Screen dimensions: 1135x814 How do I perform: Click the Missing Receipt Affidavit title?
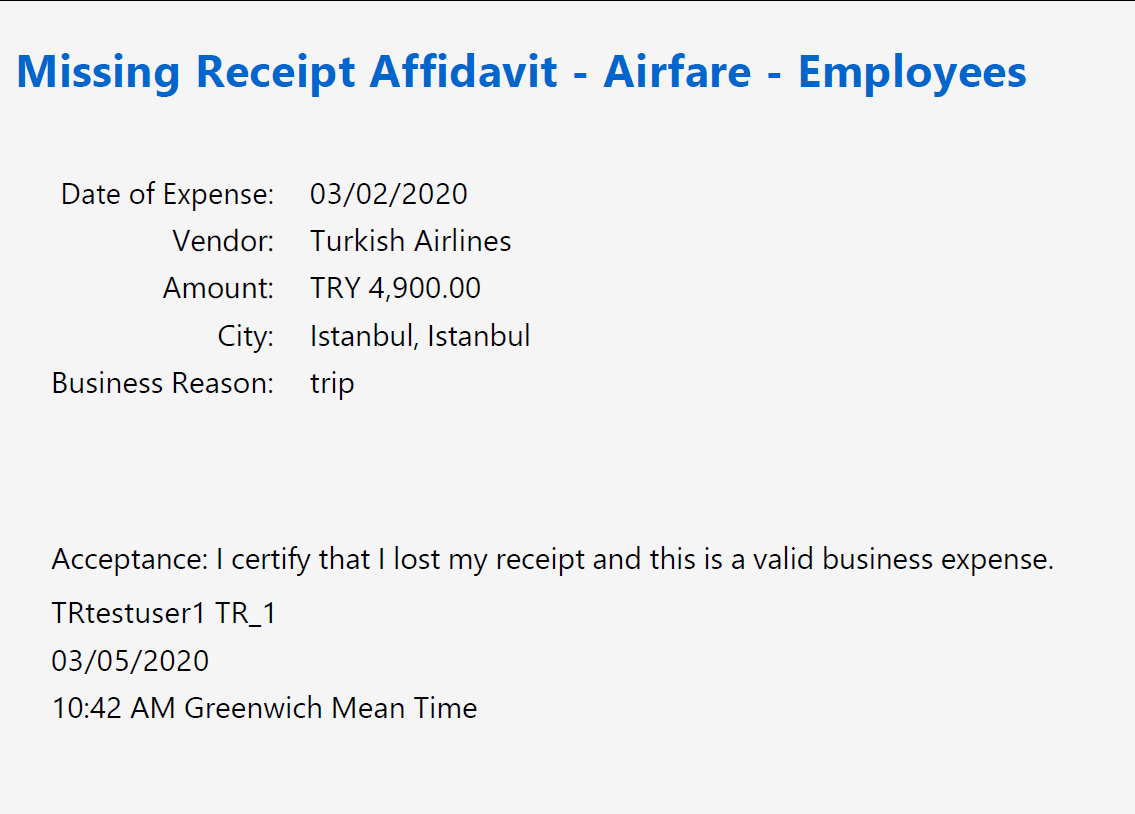(x=521, y=72)
